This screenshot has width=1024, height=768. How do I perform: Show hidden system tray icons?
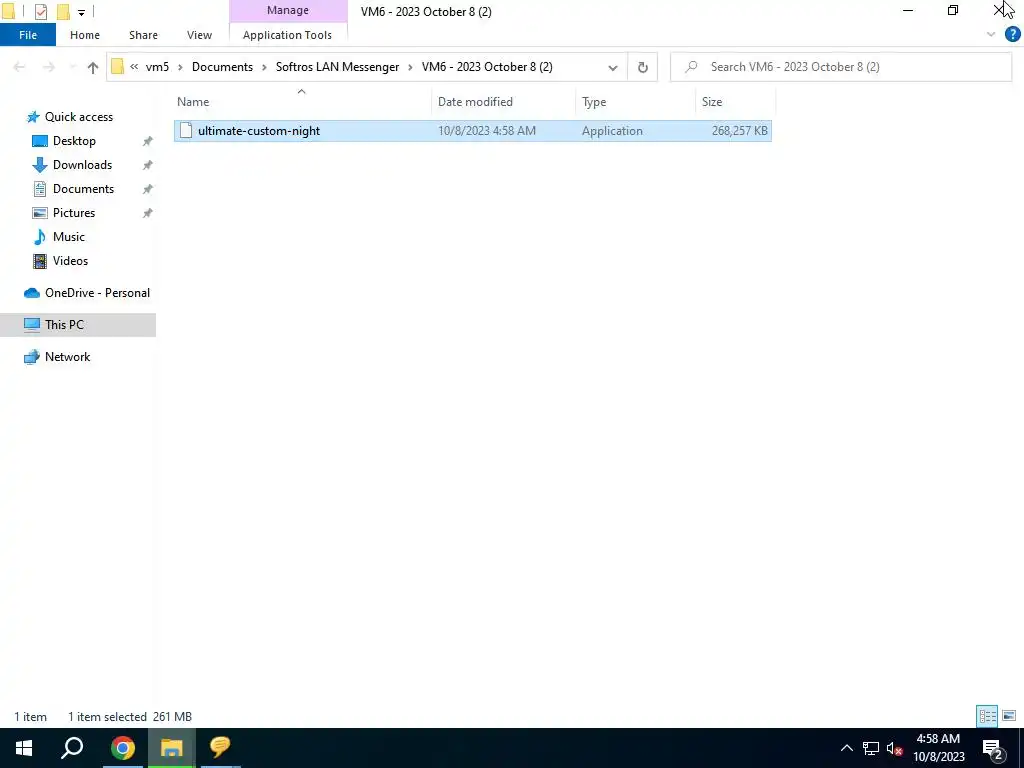(846, 748)
